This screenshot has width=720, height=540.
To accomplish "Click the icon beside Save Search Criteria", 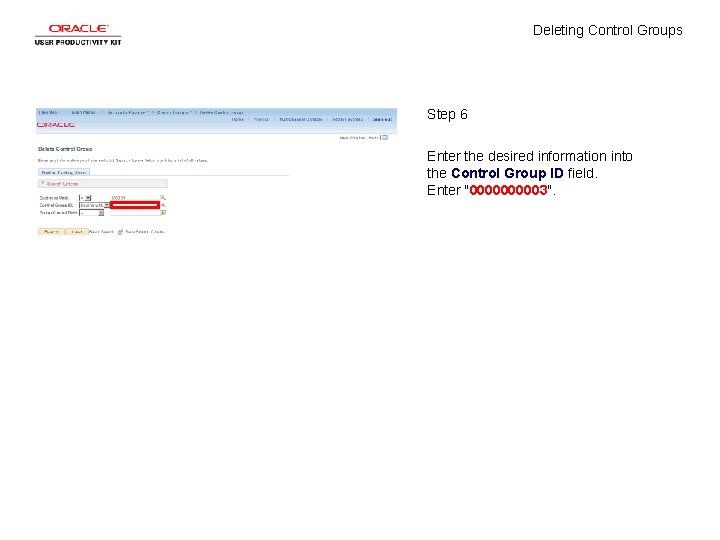I will [120, 232].
